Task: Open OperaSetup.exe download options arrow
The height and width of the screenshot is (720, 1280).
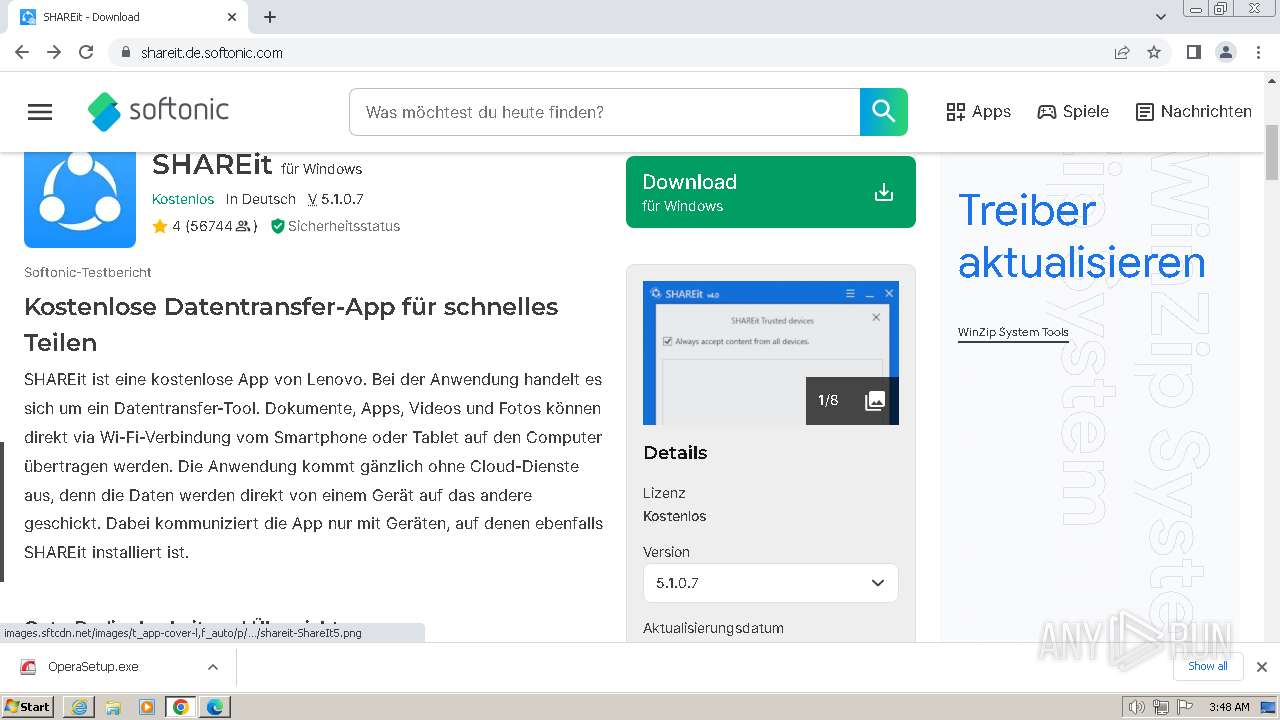Action: pyautogui.click(x=212, y=667)
